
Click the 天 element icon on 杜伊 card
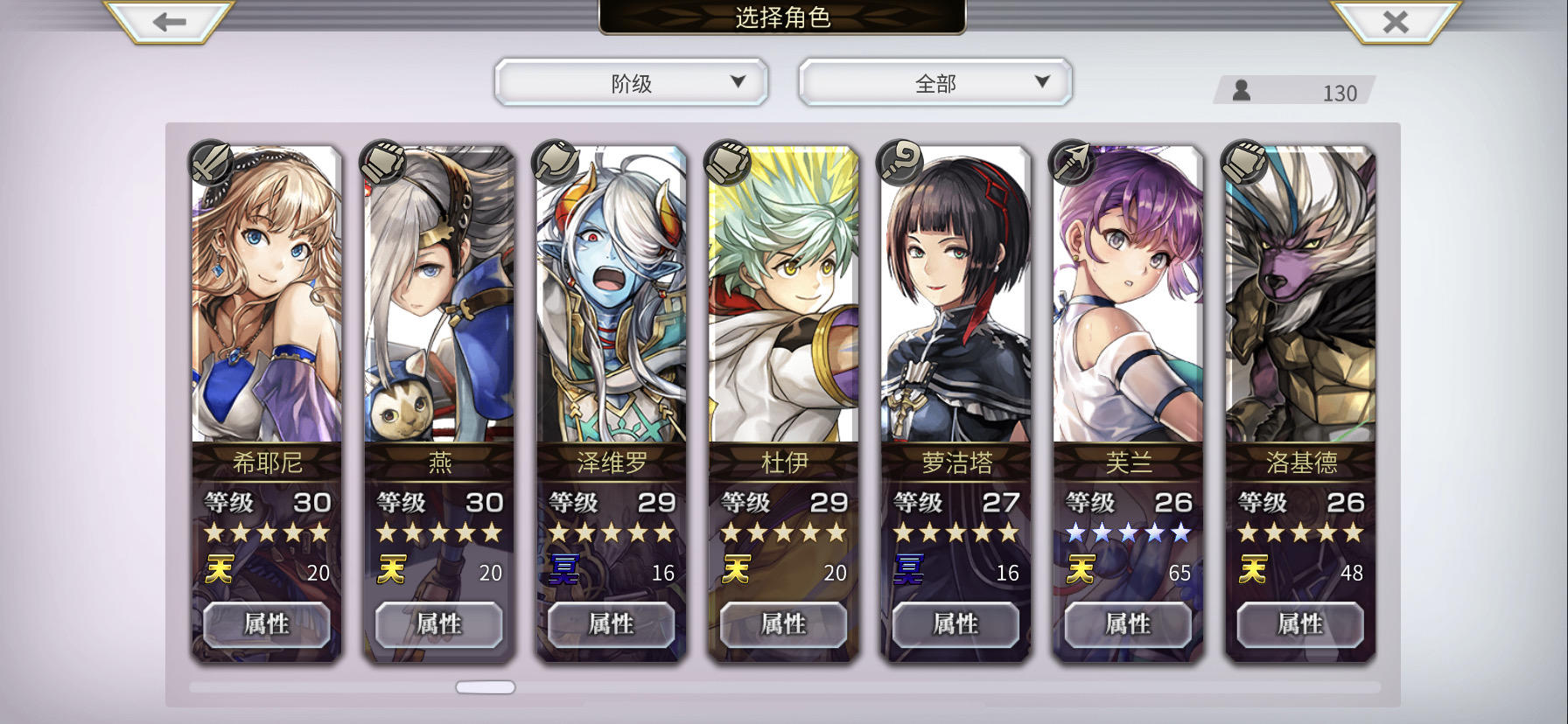click(x=736, y=570)
